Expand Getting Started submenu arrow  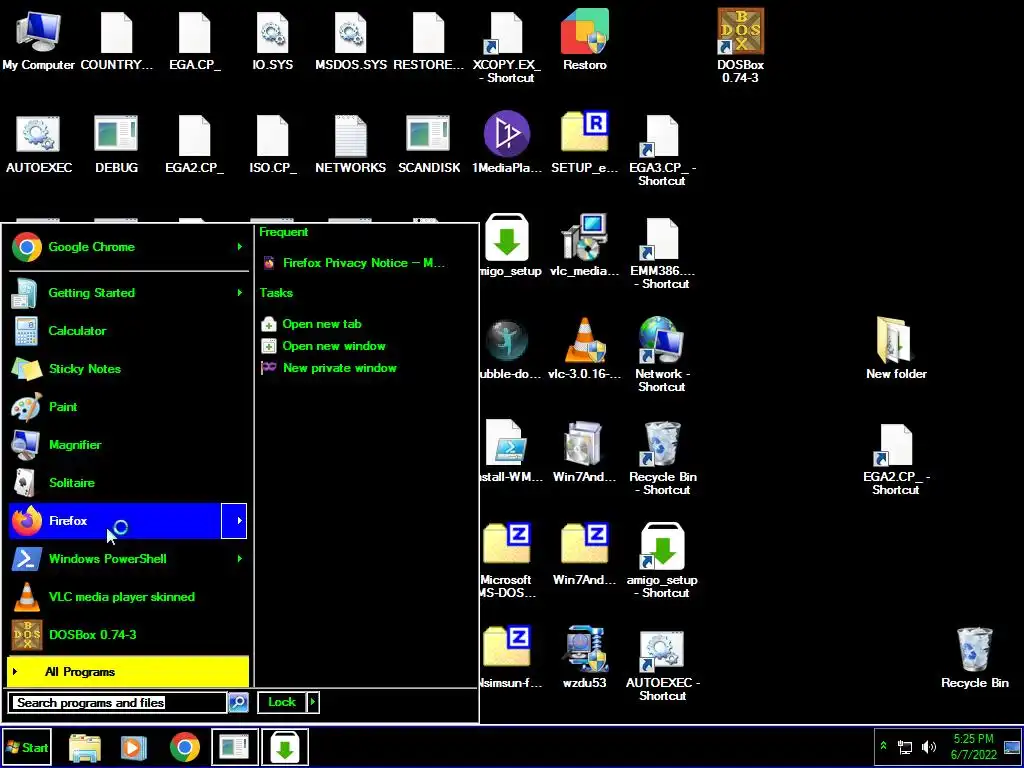click(x=240, y=293)
